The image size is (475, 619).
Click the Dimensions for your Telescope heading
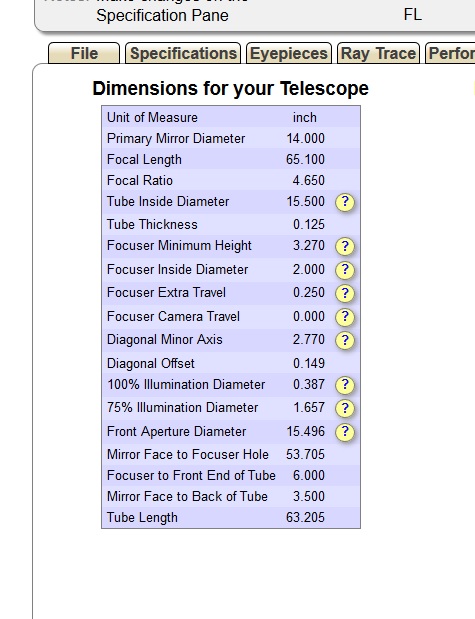point(230,88)
